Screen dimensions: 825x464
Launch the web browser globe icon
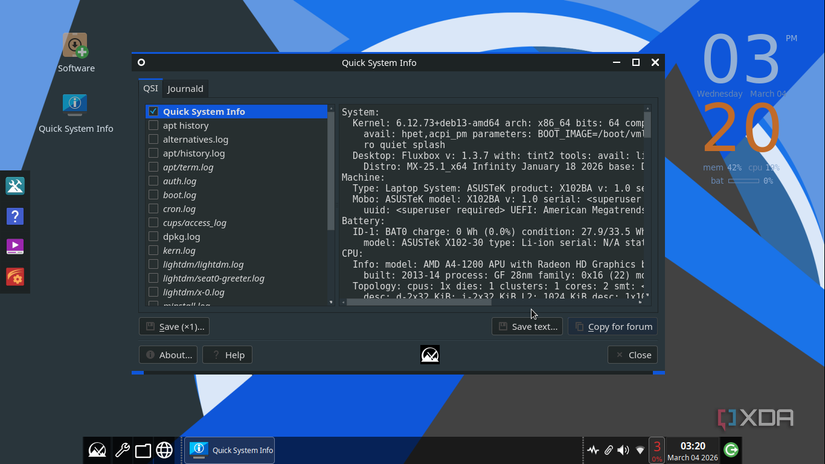[x=164, y=450]
